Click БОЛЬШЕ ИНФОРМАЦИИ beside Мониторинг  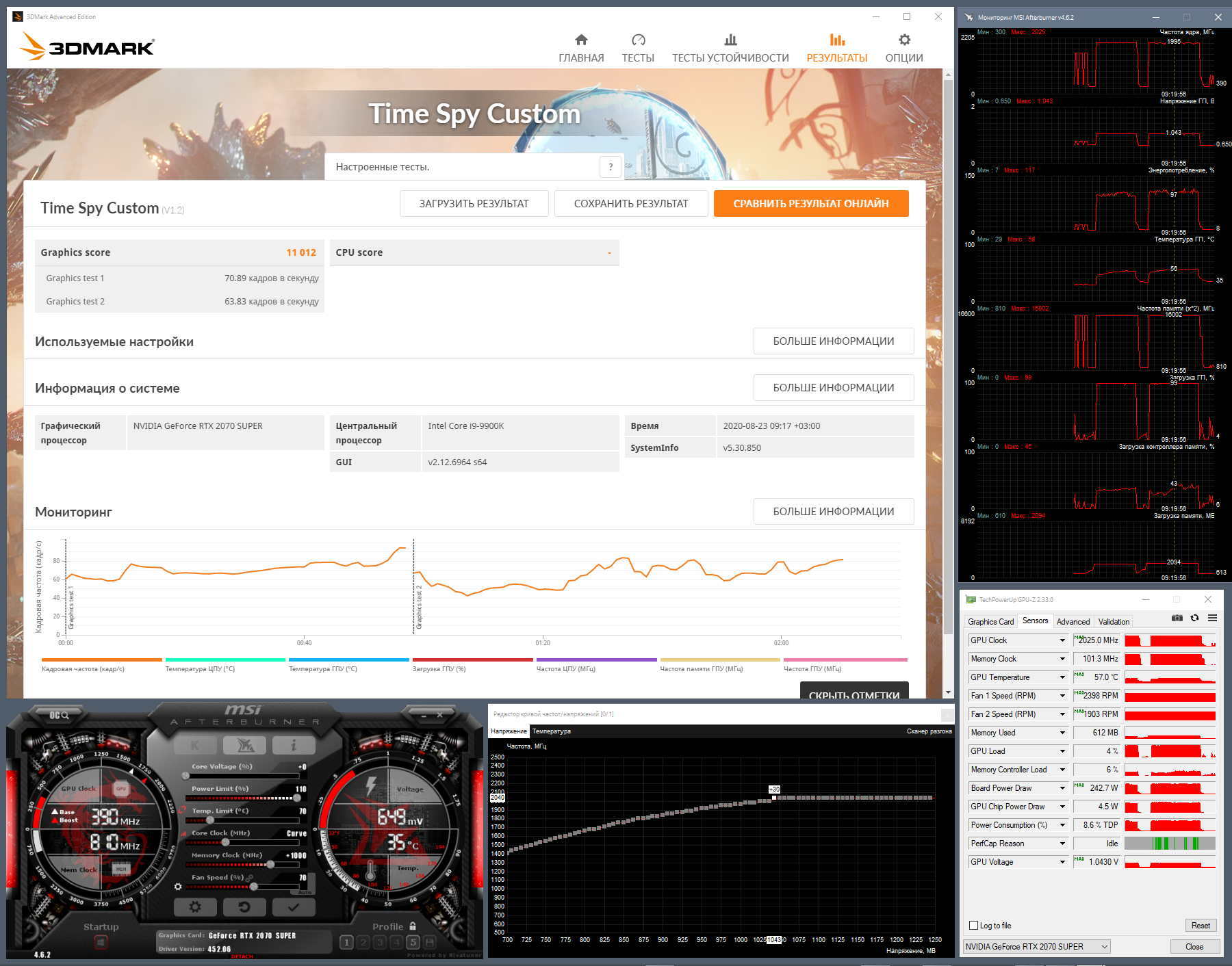point(834,512)
